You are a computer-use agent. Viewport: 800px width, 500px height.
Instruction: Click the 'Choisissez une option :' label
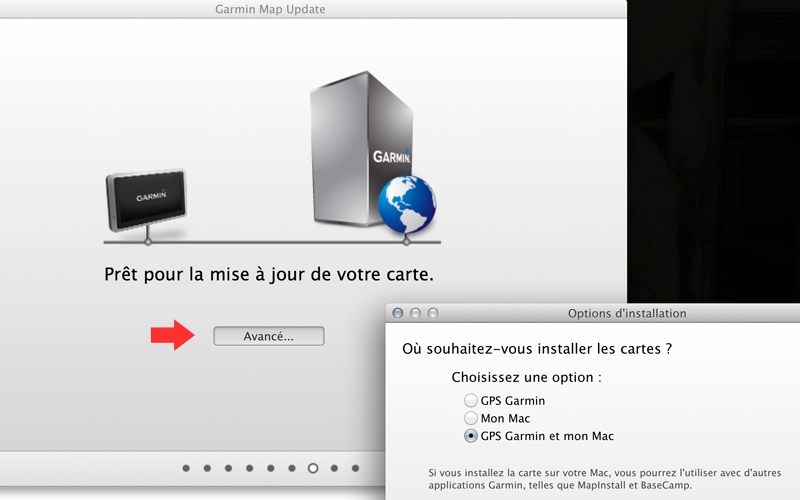(x=527, y=378)
